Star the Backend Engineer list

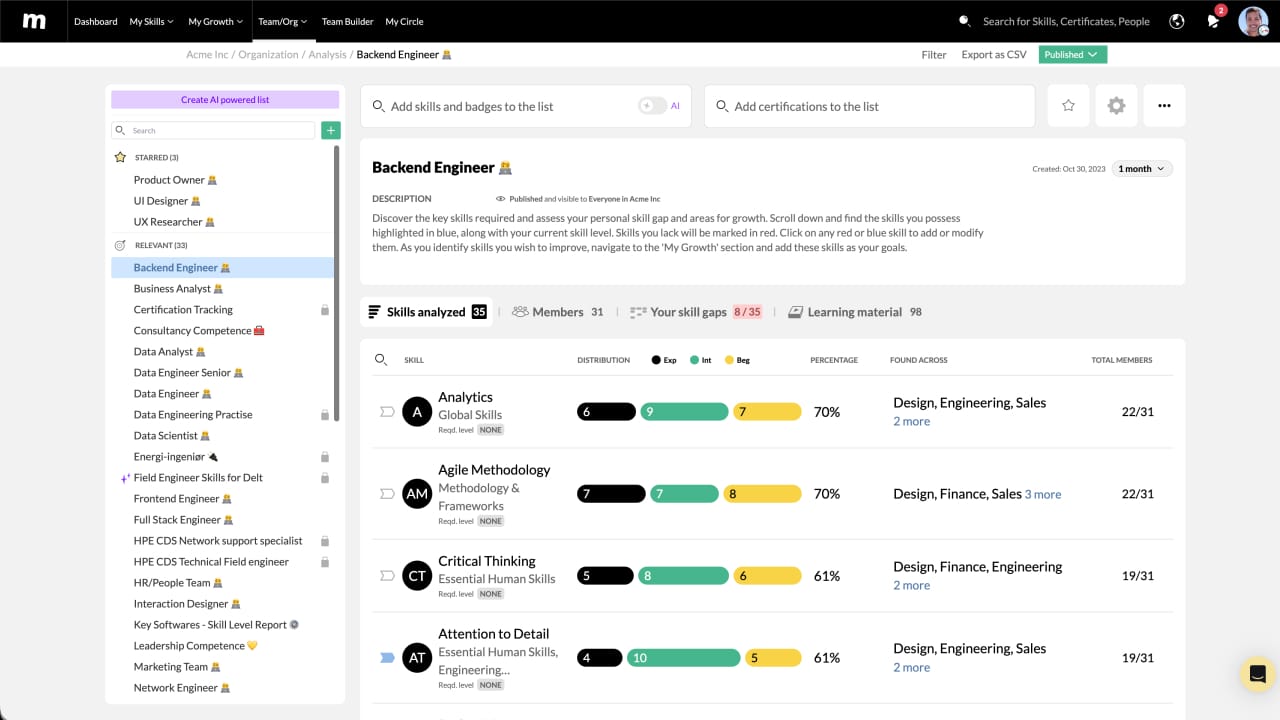pyautogui.click(x=1068, y=106)
